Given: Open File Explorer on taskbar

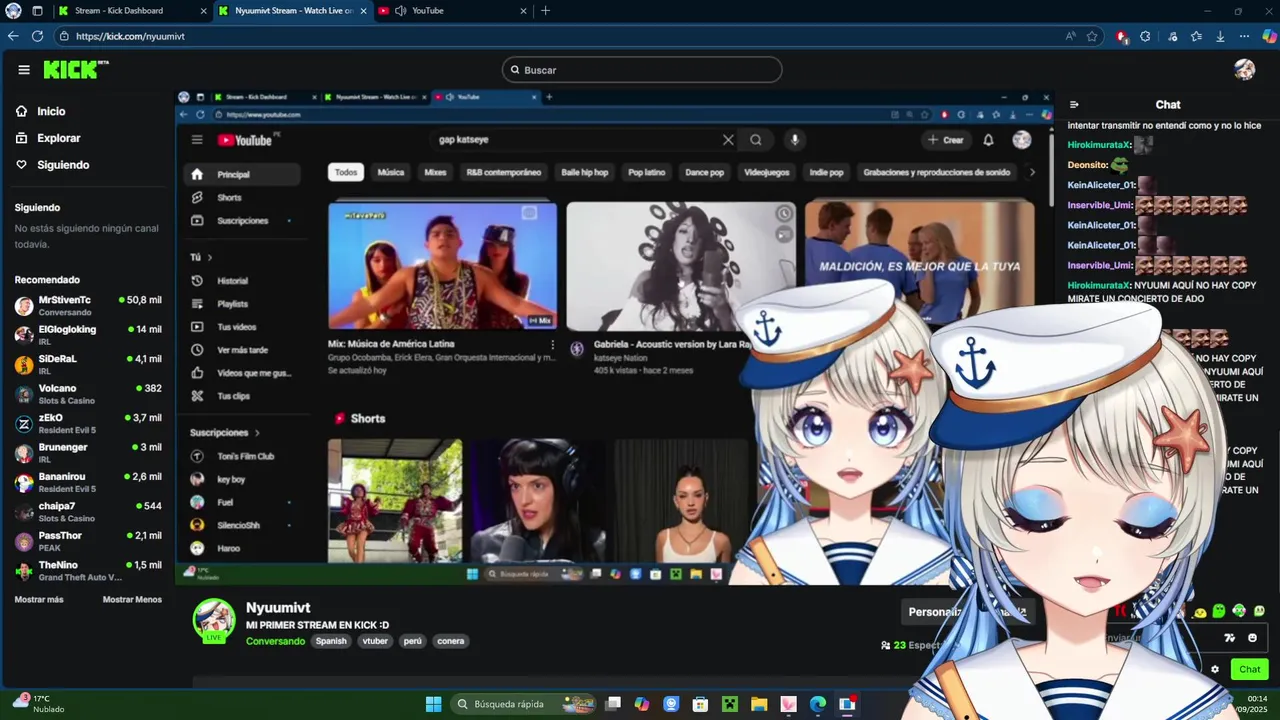Looking at the screenshot, I should 759,704.
